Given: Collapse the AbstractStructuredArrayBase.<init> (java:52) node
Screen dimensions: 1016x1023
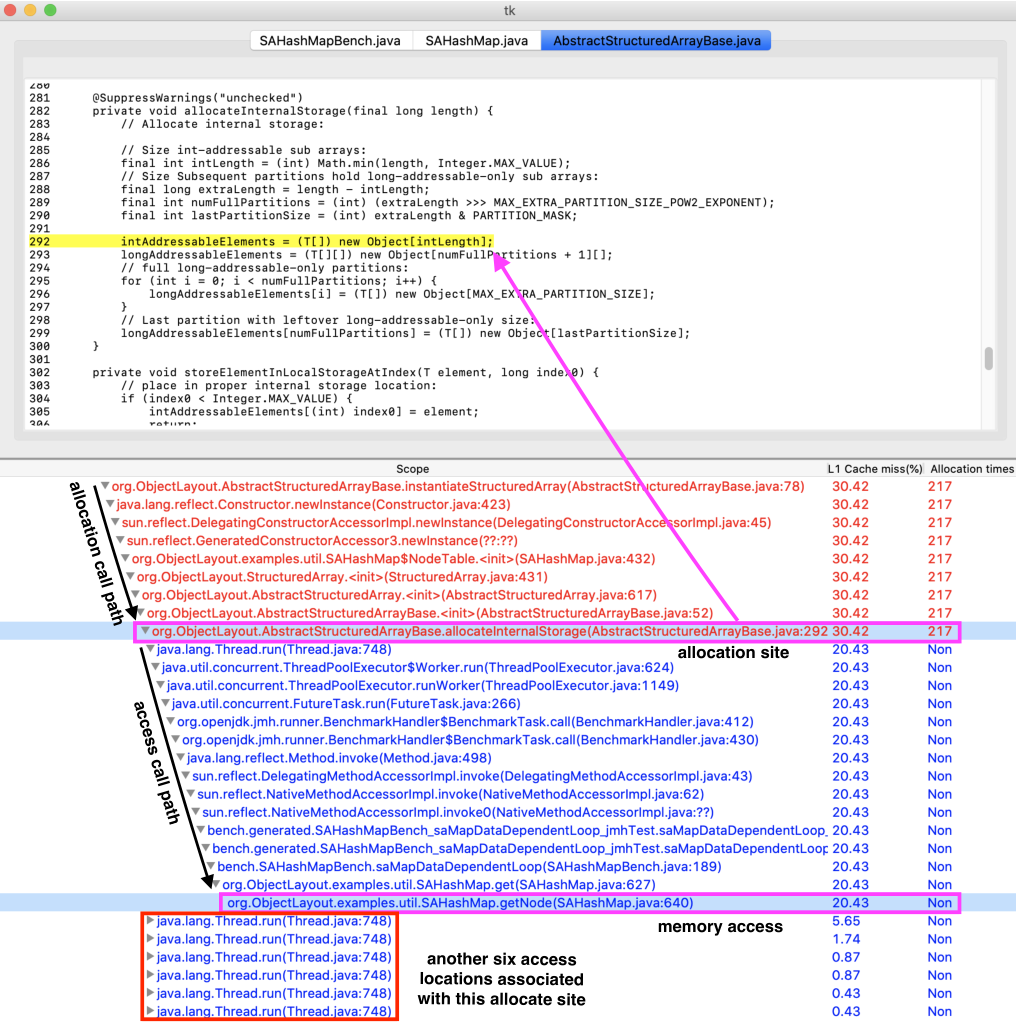Looking at the screenshot, I should click(141, 613).
